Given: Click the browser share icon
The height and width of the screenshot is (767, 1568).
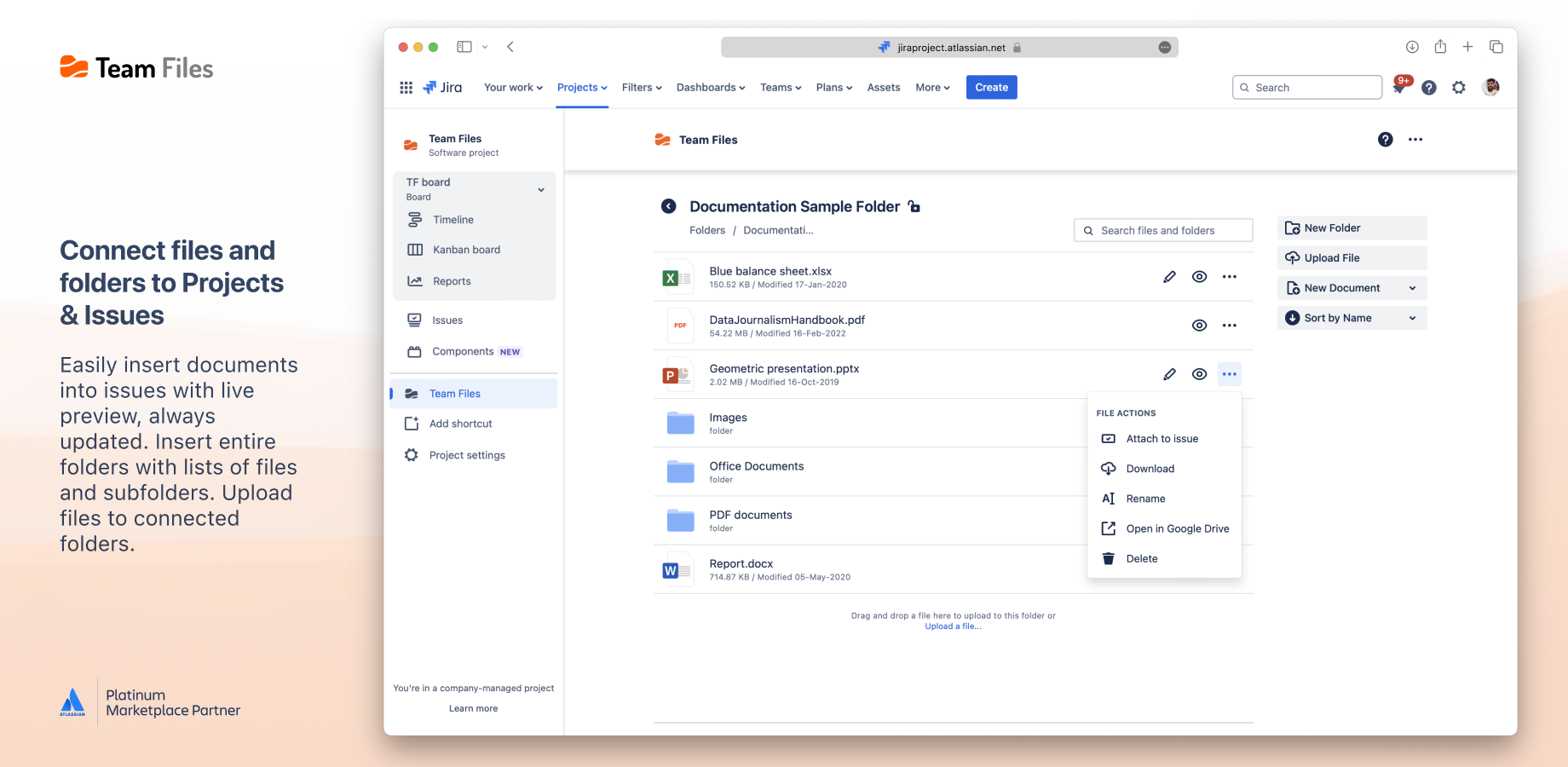Looking at the screenshot, I should pyautogui.click(x=1440, y=47).
